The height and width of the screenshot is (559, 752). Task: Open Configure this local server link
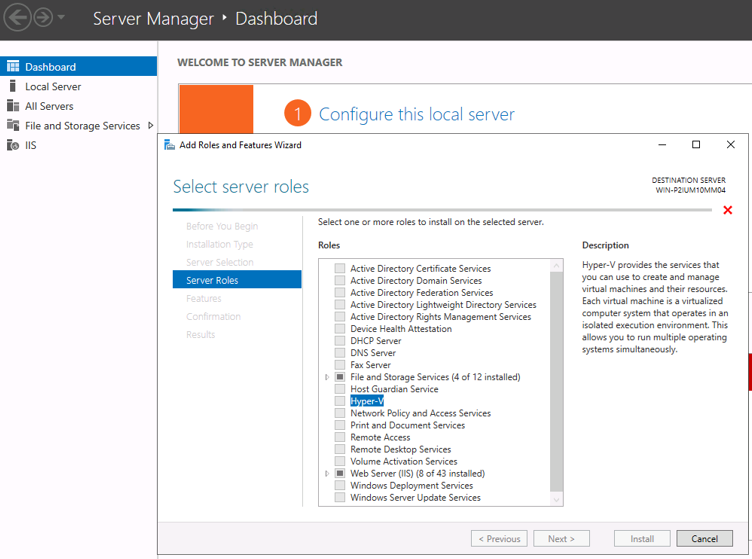click(x=416, y=114)
